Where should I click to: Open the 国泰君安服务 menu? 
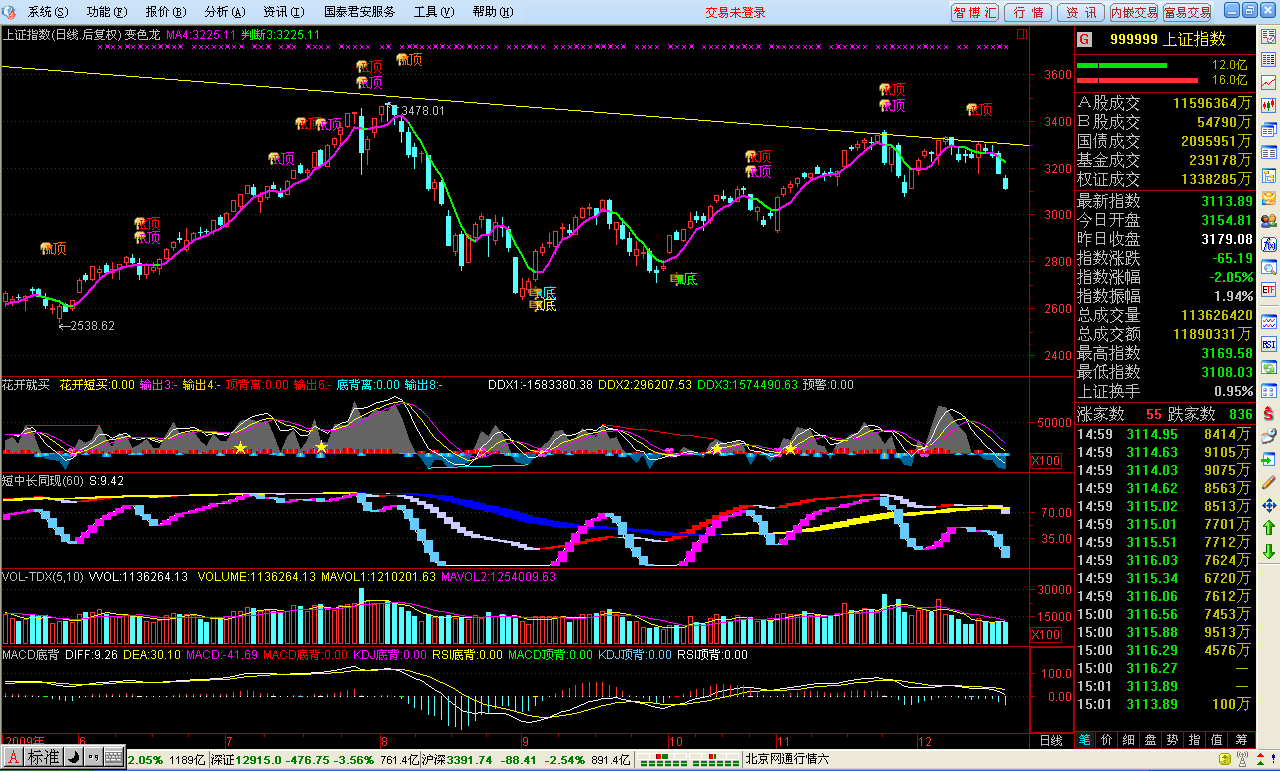359,12
